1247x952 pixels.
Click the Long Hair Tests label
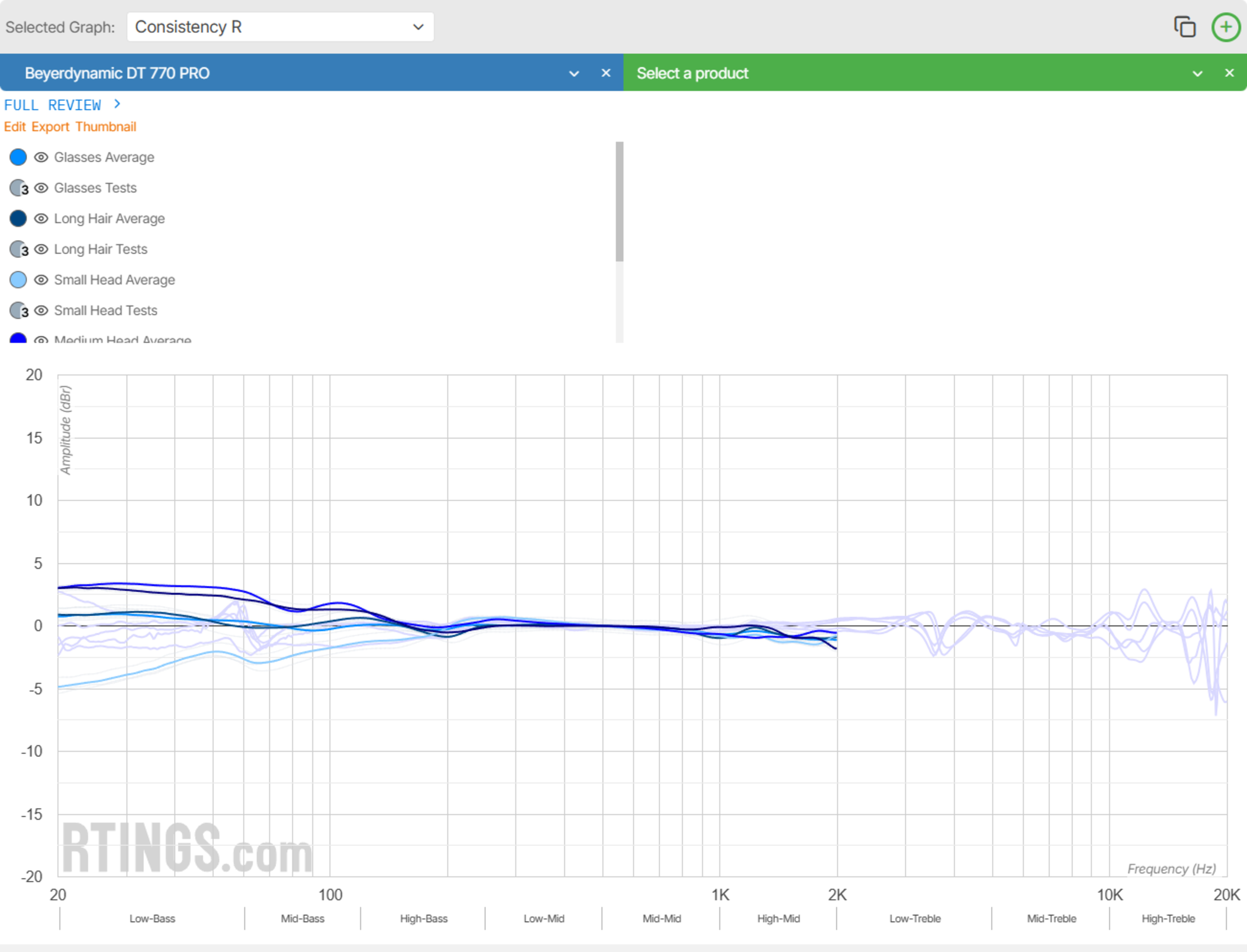(x=101, y=249)
